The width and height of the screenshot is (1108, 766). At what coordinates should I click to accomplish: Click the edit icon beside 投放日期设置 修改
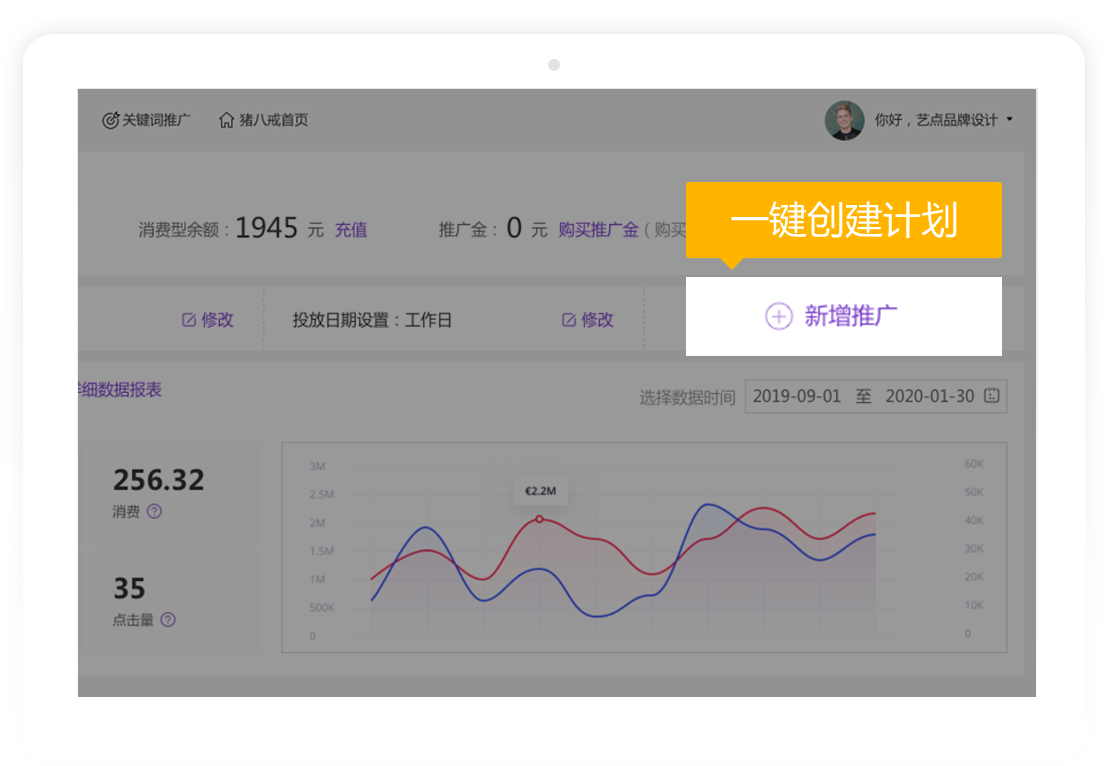[x=569, y=320]
